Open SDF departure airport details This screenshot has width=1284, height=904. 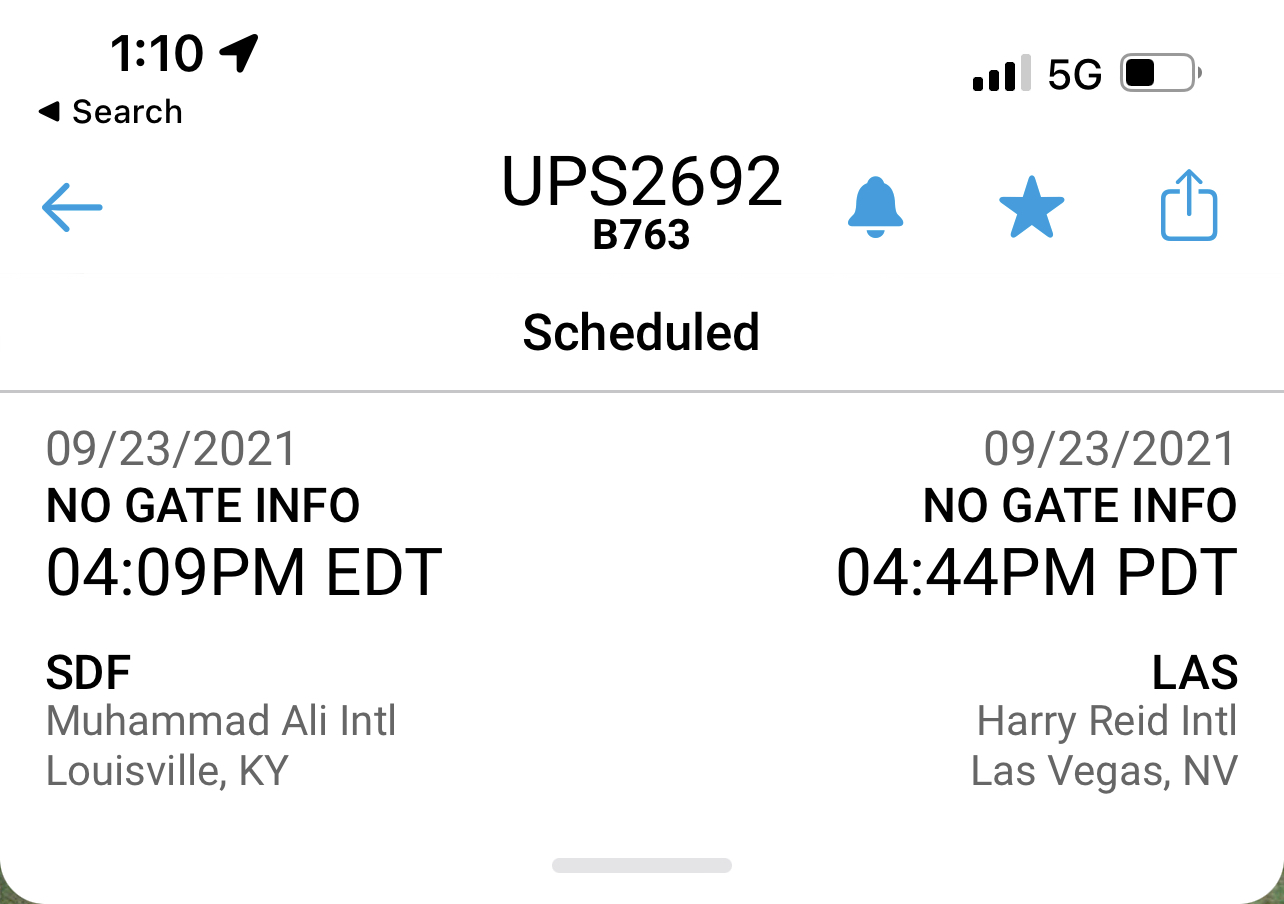coord(89,673)
